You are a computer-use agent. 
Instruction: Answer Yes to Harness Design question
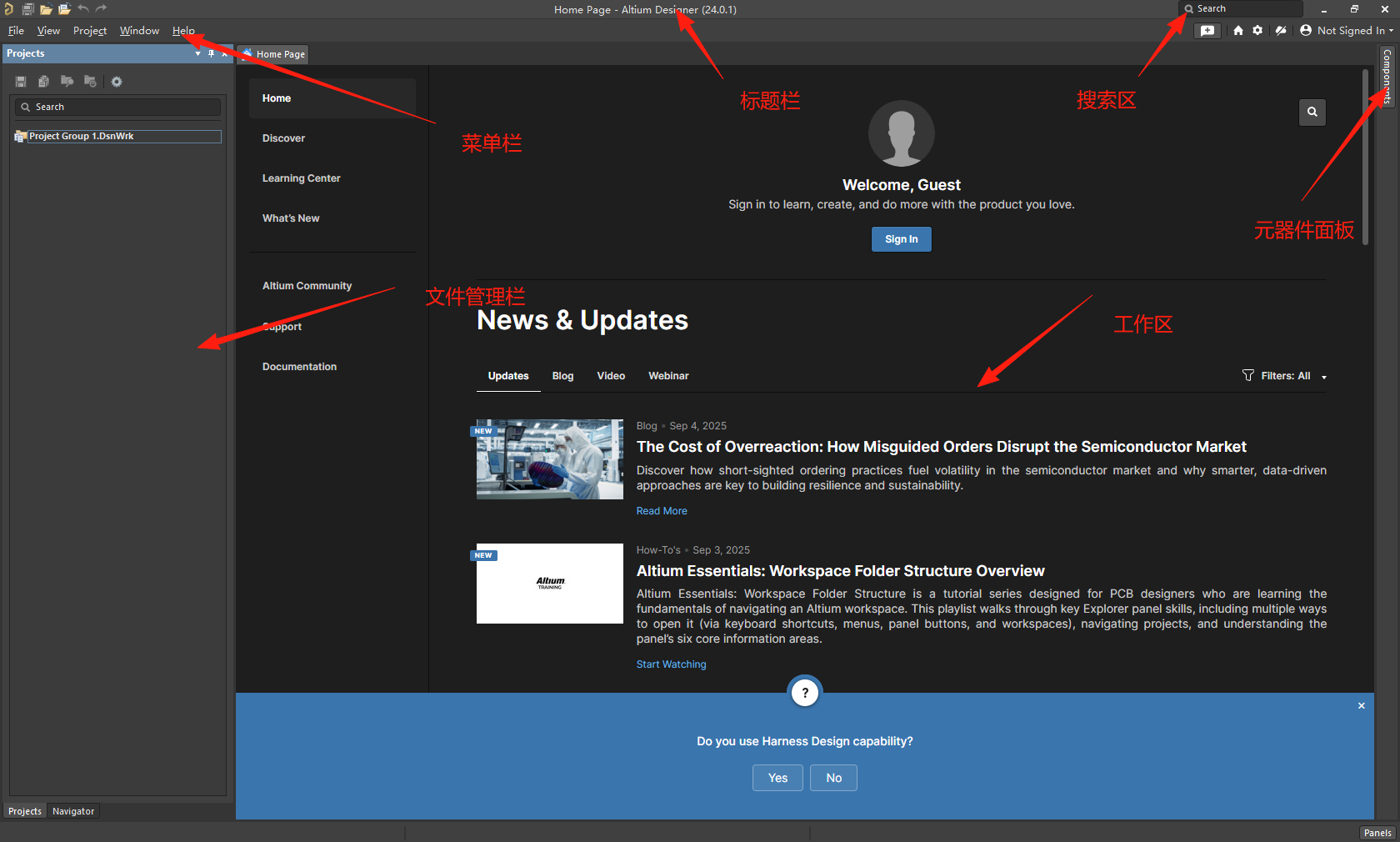pyautogui.click(x=777, y=778)
